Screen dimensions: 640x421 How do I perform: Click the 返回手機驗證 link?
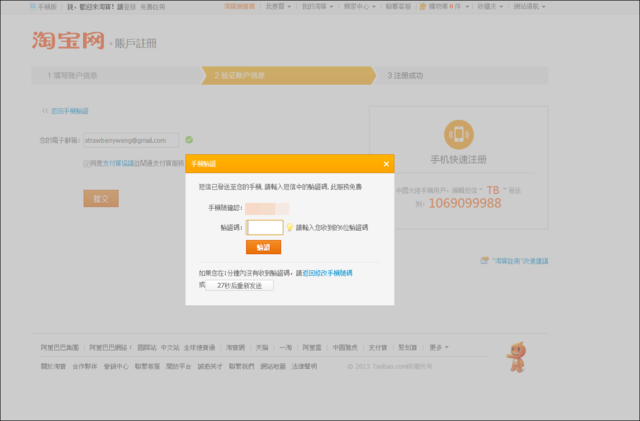click(69, 111)
